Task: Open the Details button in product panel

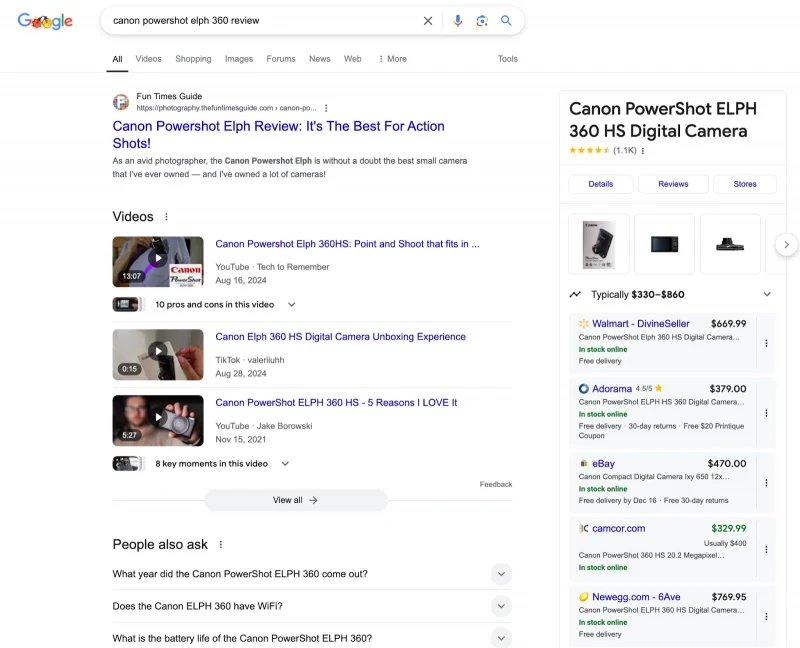Action: [x=601, y=184]
